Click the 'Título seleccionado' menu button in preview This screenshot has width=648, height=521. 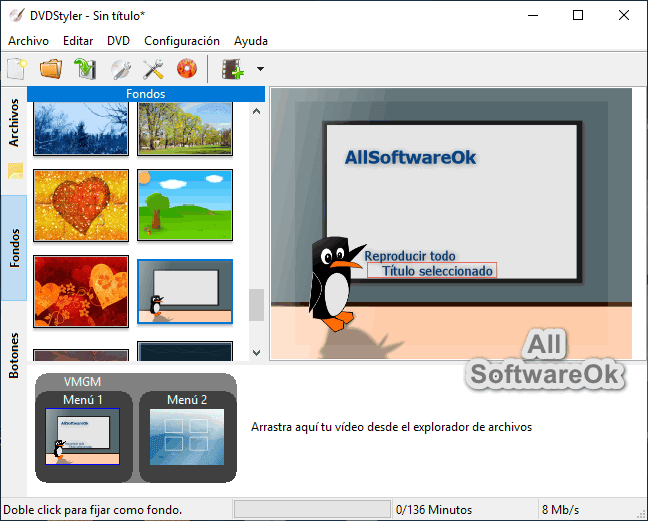[432, 271]
